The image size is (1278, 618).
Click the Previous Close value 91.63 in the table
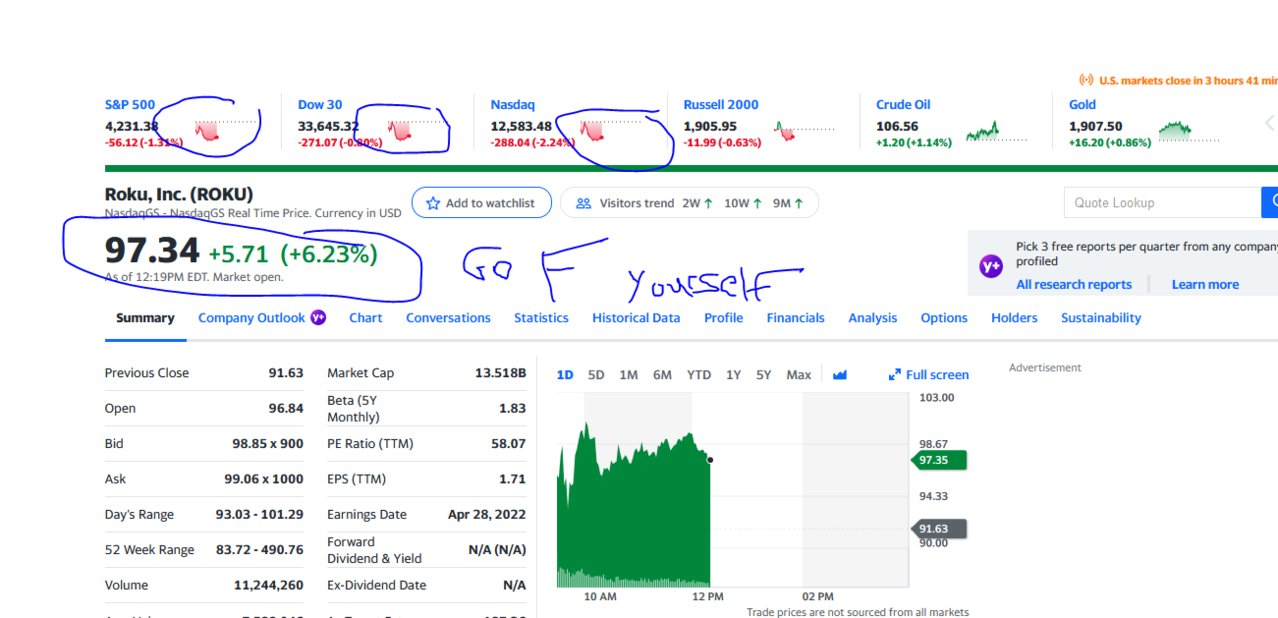click(x=286, y=373)
